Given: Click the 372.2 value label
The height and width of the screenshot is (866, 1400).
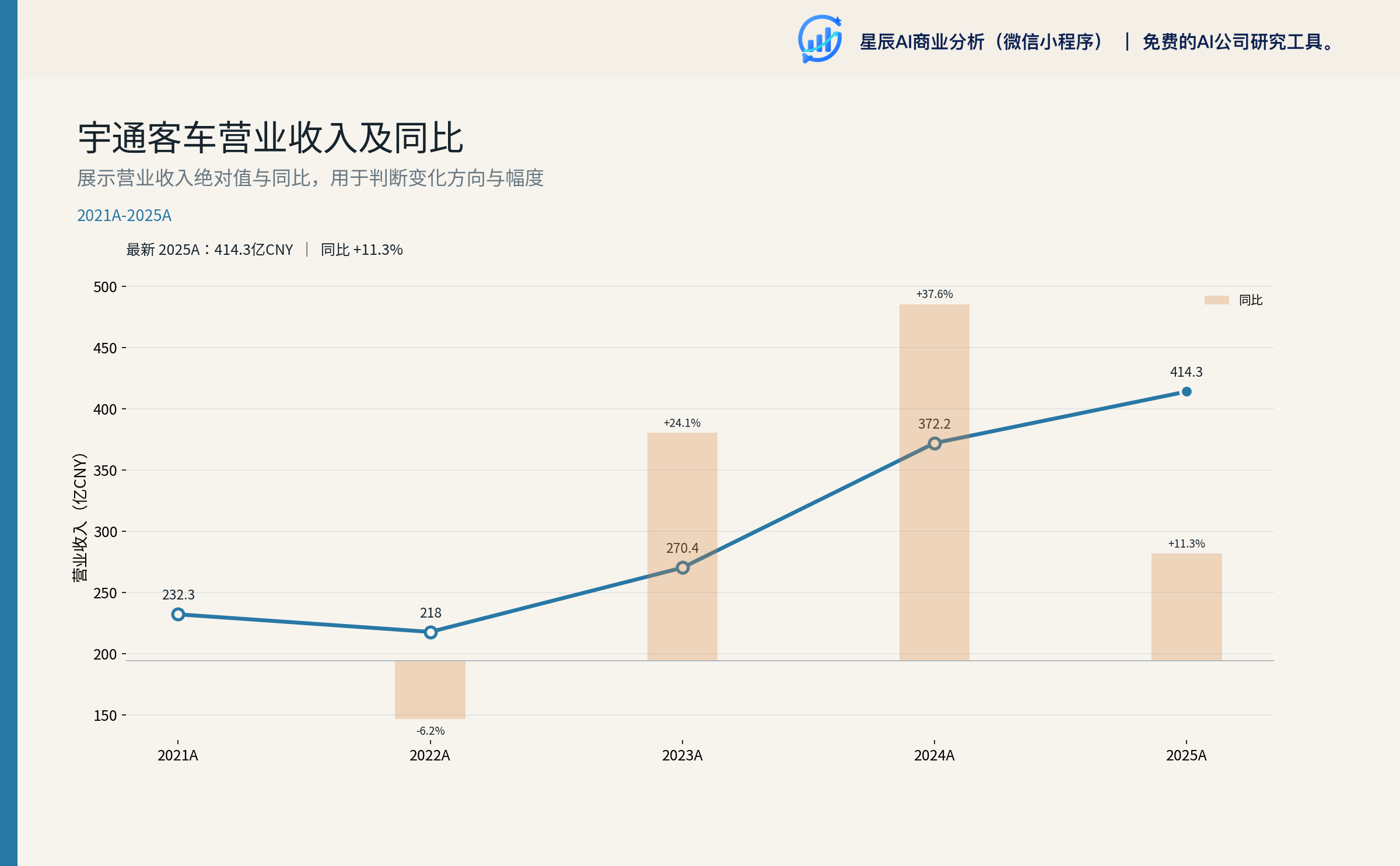Looking at the screenshot, I should point(935,424).
